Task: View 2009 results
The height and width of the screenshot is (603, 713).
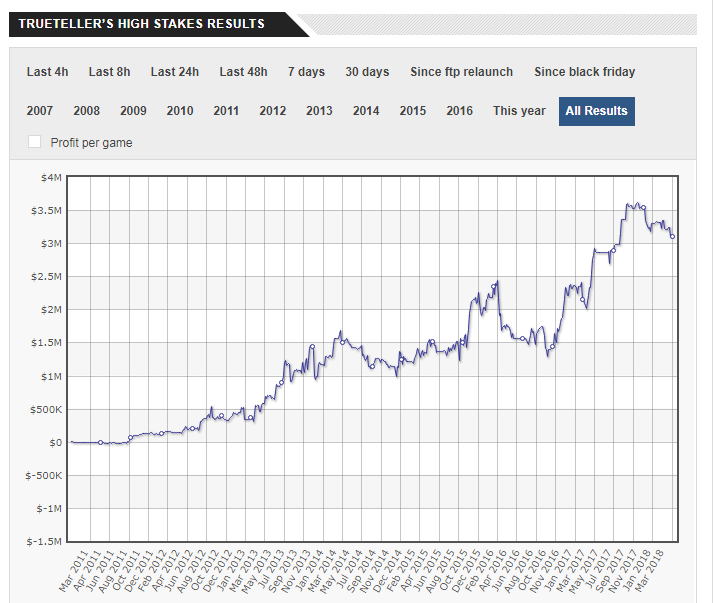Action: 133,111
